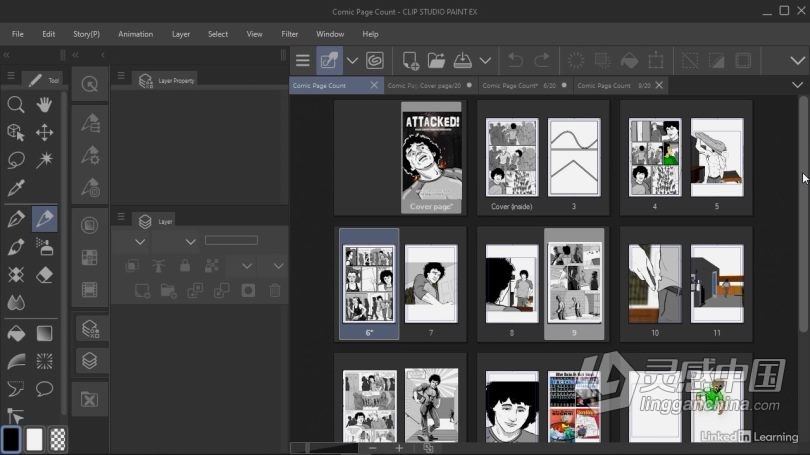Select the Balloon text tool
Screen dimensions: 810x455
[x=44, y=388]
